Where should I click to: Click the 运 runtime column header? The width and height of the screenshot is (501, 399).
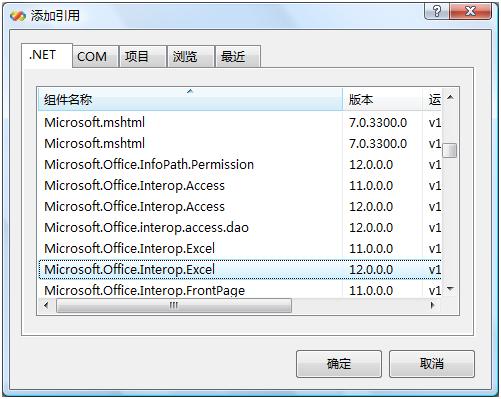coord(432,99)
